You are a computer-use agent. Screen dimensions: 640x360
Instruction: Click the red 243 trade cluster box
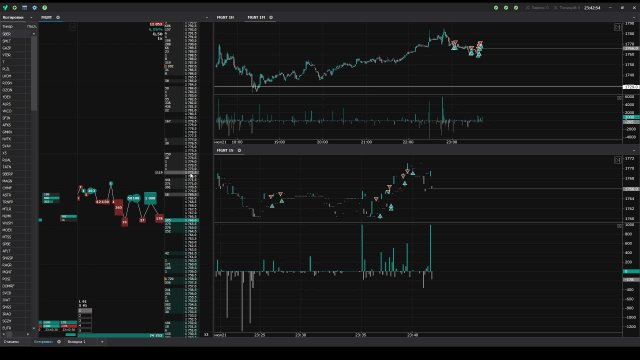pyautogui.click(x=118, y=207)
